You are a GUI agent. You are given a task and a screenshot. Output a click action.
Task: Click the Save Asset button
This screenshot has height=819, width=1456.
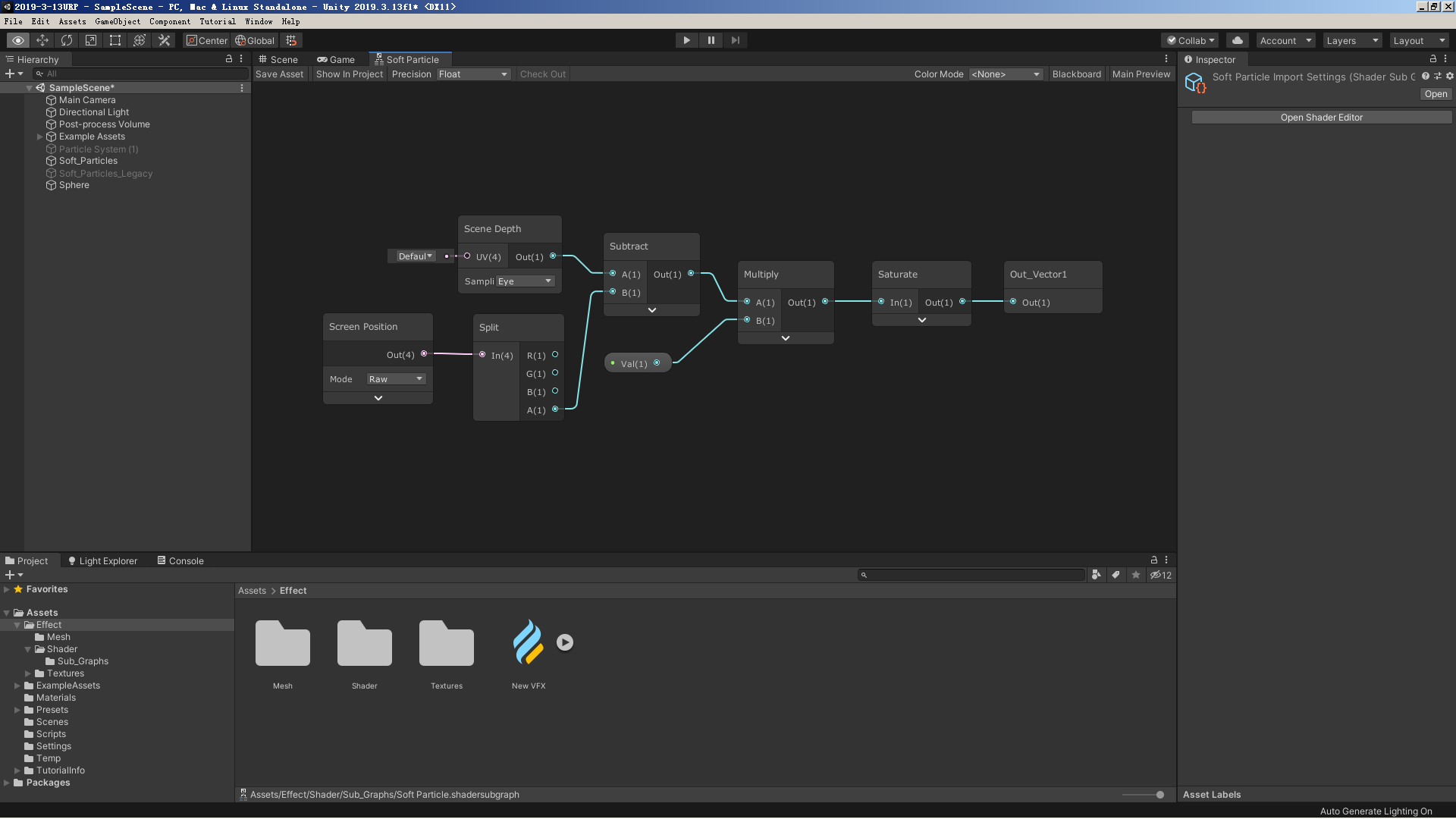[279, 74]
